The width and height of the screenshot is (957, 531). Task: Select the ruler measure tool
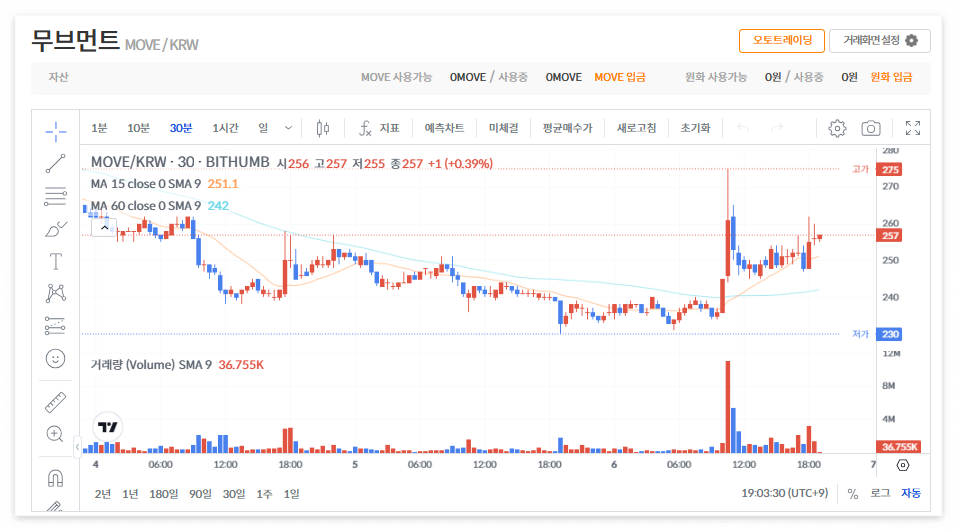click(x=56, y=403)
